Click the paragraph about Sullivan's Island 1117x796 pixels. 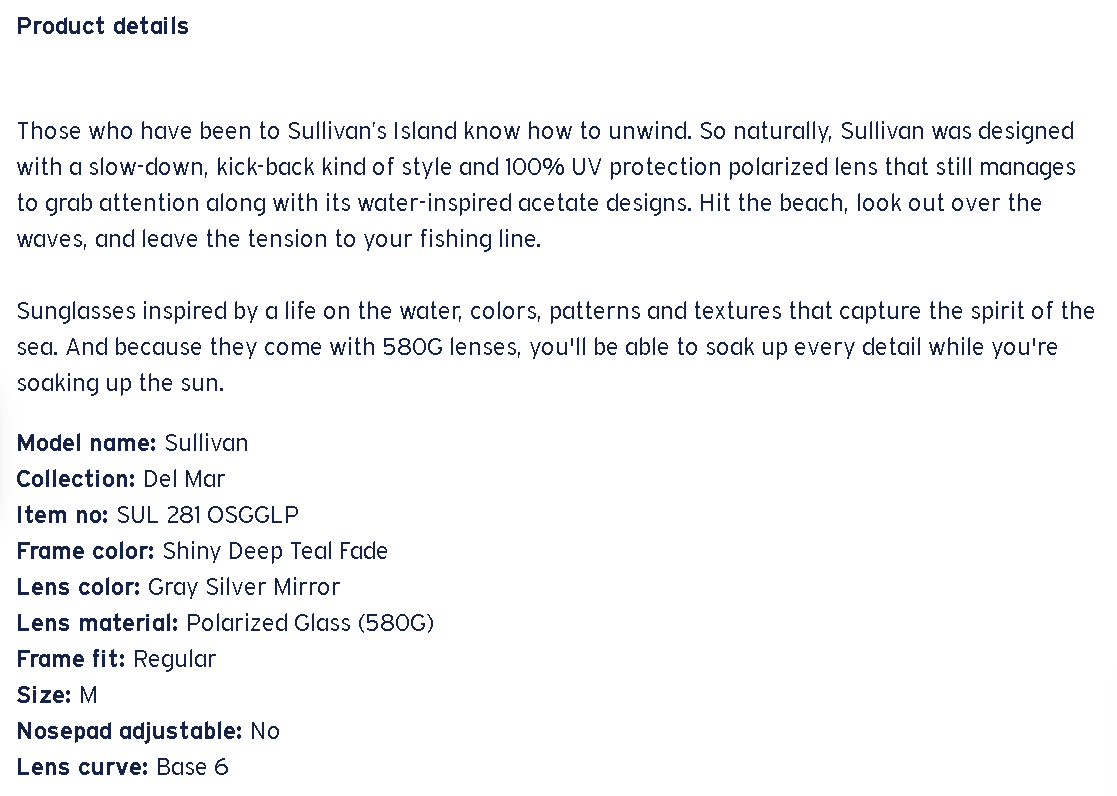(x=546, y=185)
